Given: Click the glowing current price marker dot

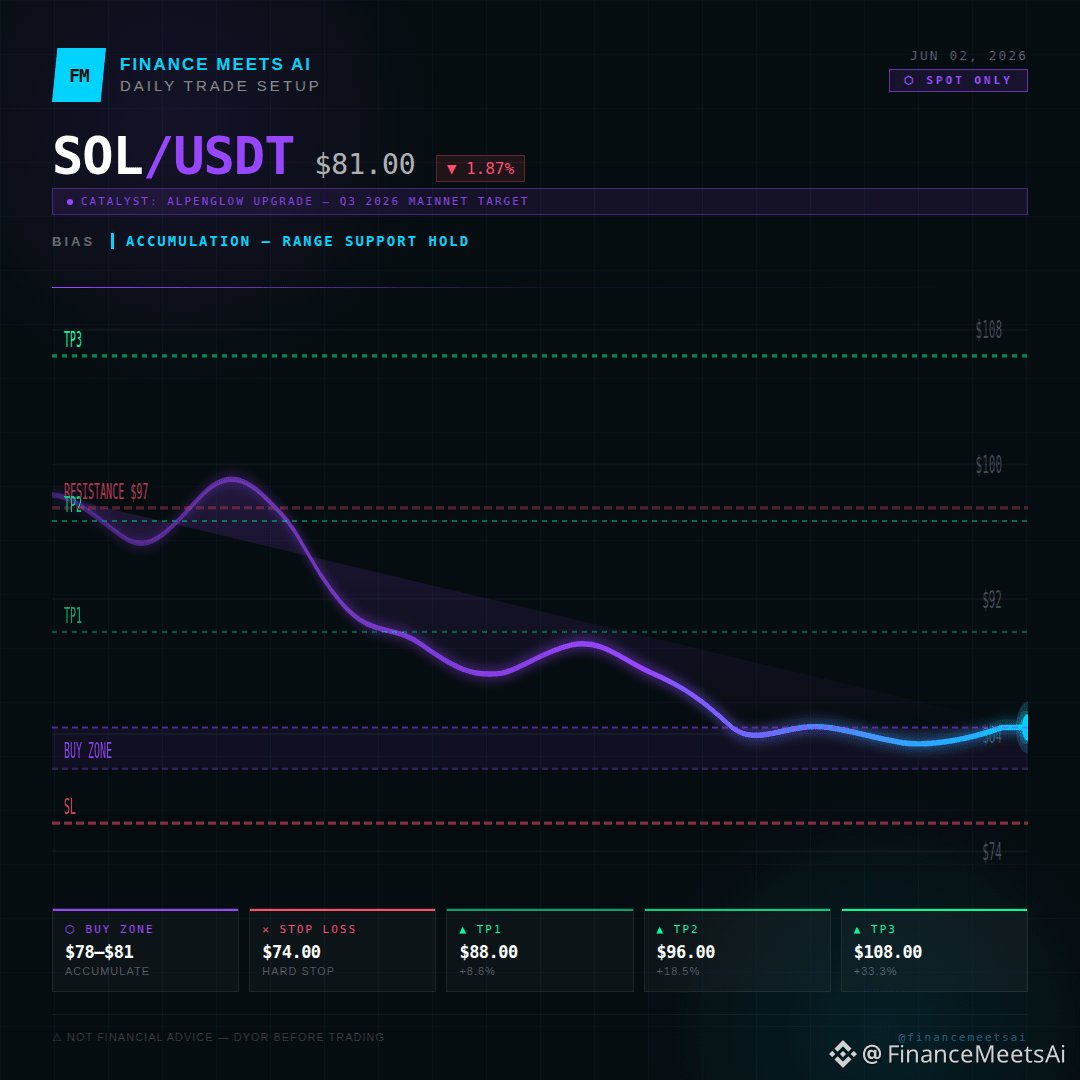Looking at the screenshot, I should coord(1024,727).
